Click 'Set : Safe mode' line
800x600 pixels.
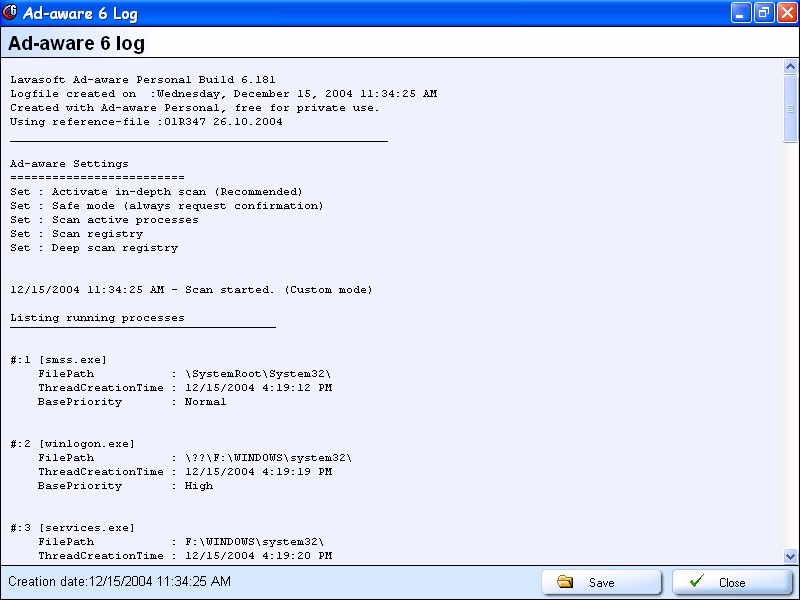[x=167, y=206]
